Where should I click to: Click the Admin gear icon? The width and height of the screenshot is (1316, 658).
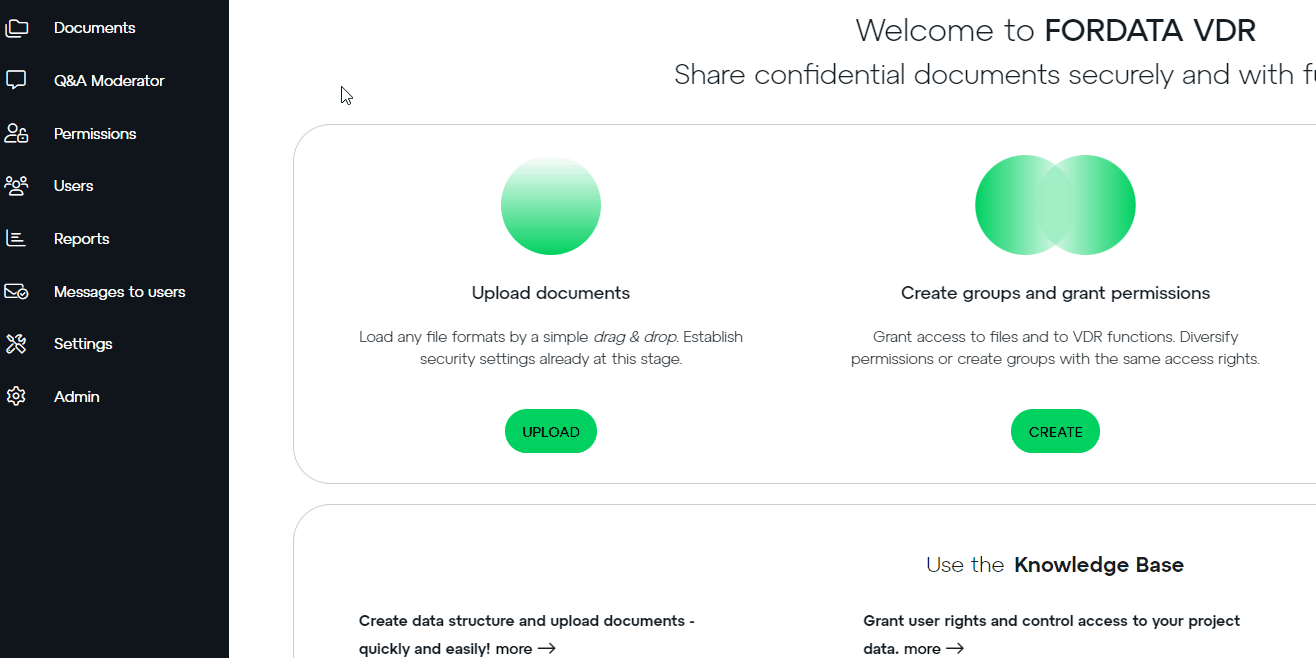pos(16,396)
